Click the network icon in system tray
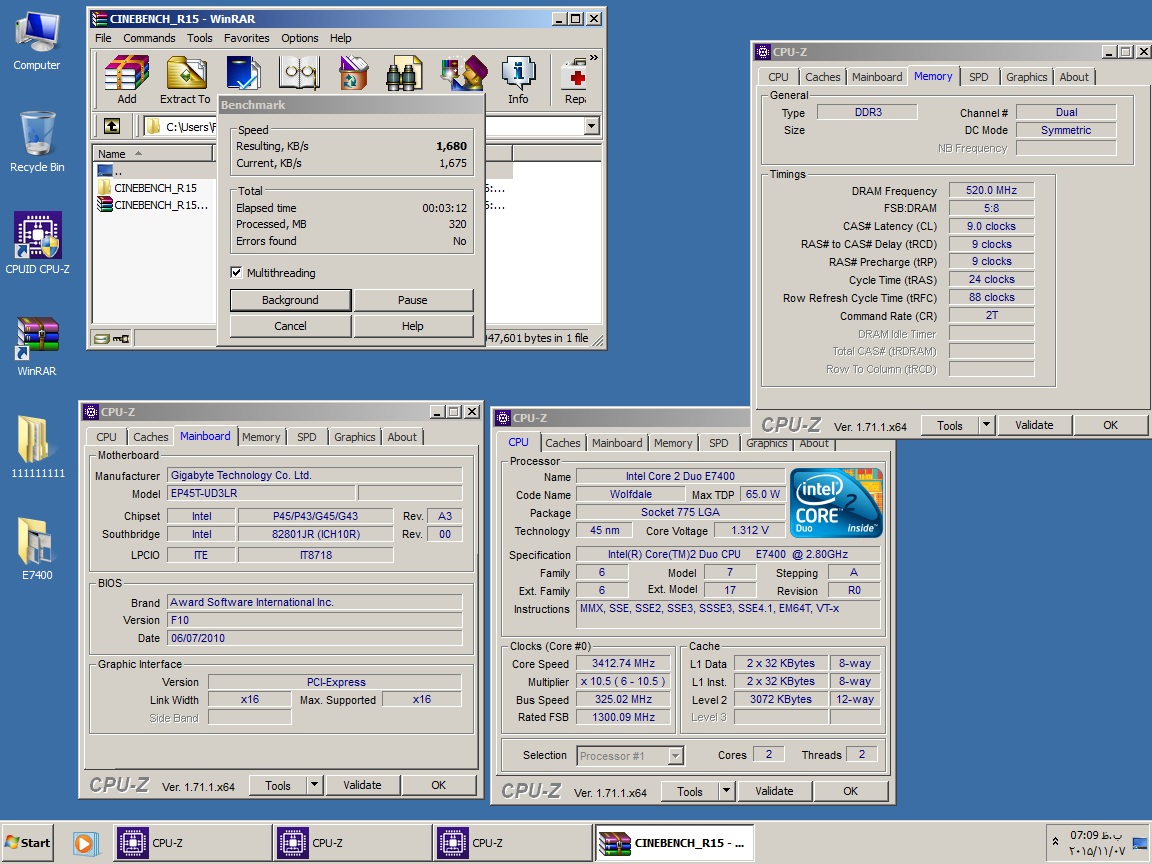1152x864 pixels. pos(1140,843)
